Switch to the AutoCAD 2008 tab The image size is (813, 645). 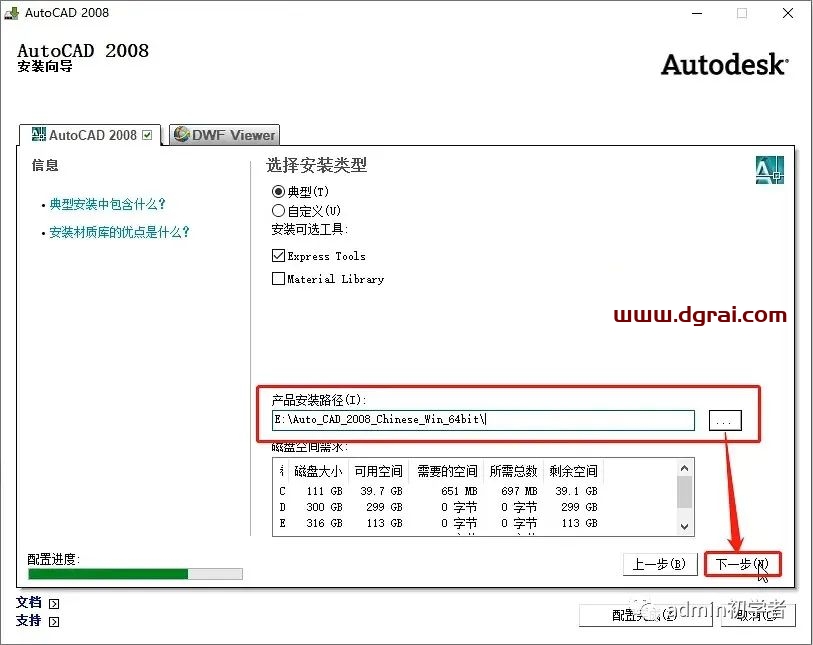[x=90, y=135]
